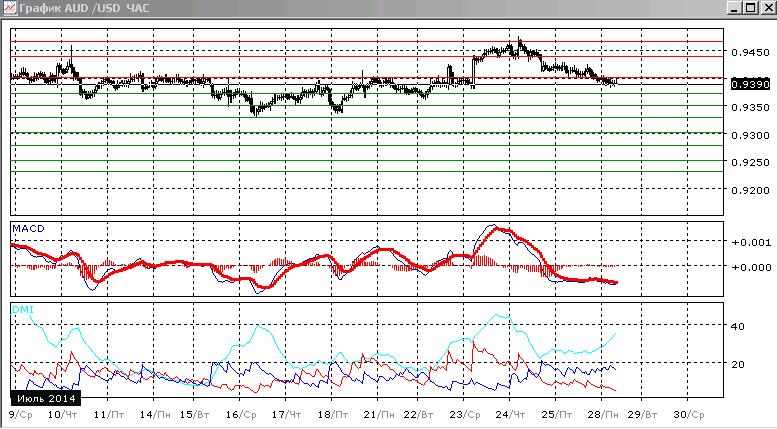Click the +0.000 MACD scale label
Screen dimensions: 777x429
[x=751, y=268]
